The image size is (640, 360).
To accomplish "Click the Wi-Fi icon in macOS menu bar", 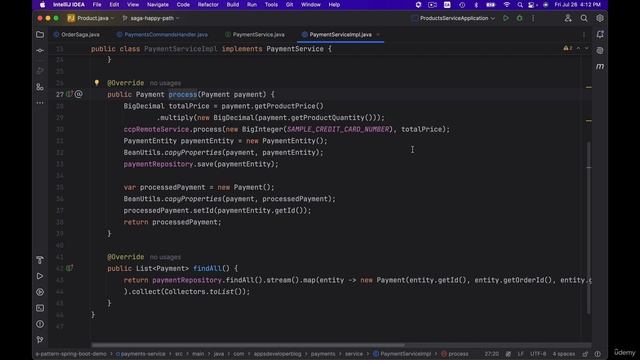I will (507, 5).
